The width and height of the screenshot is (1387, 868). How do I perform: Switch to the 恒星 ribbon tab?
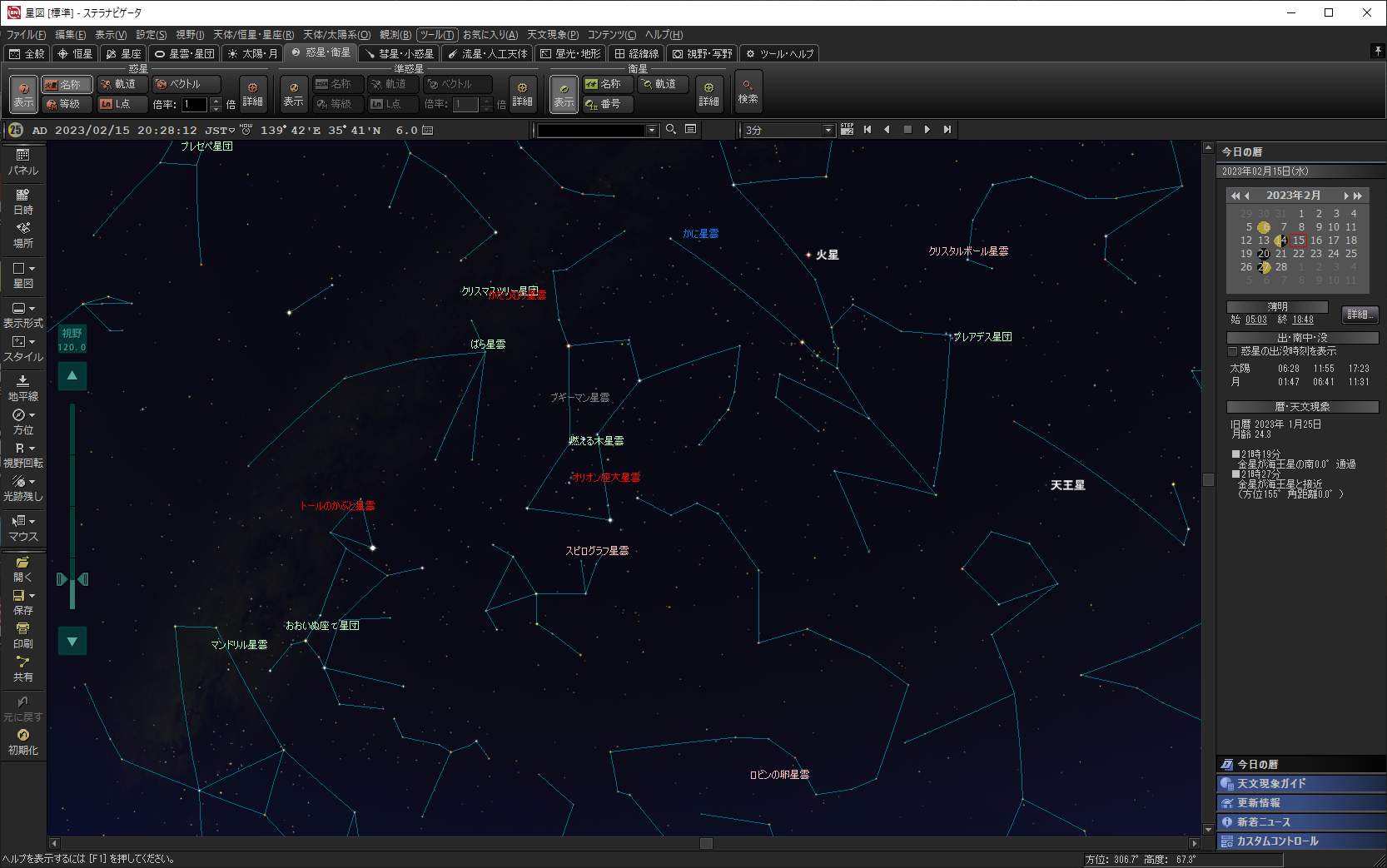(75, 53)
